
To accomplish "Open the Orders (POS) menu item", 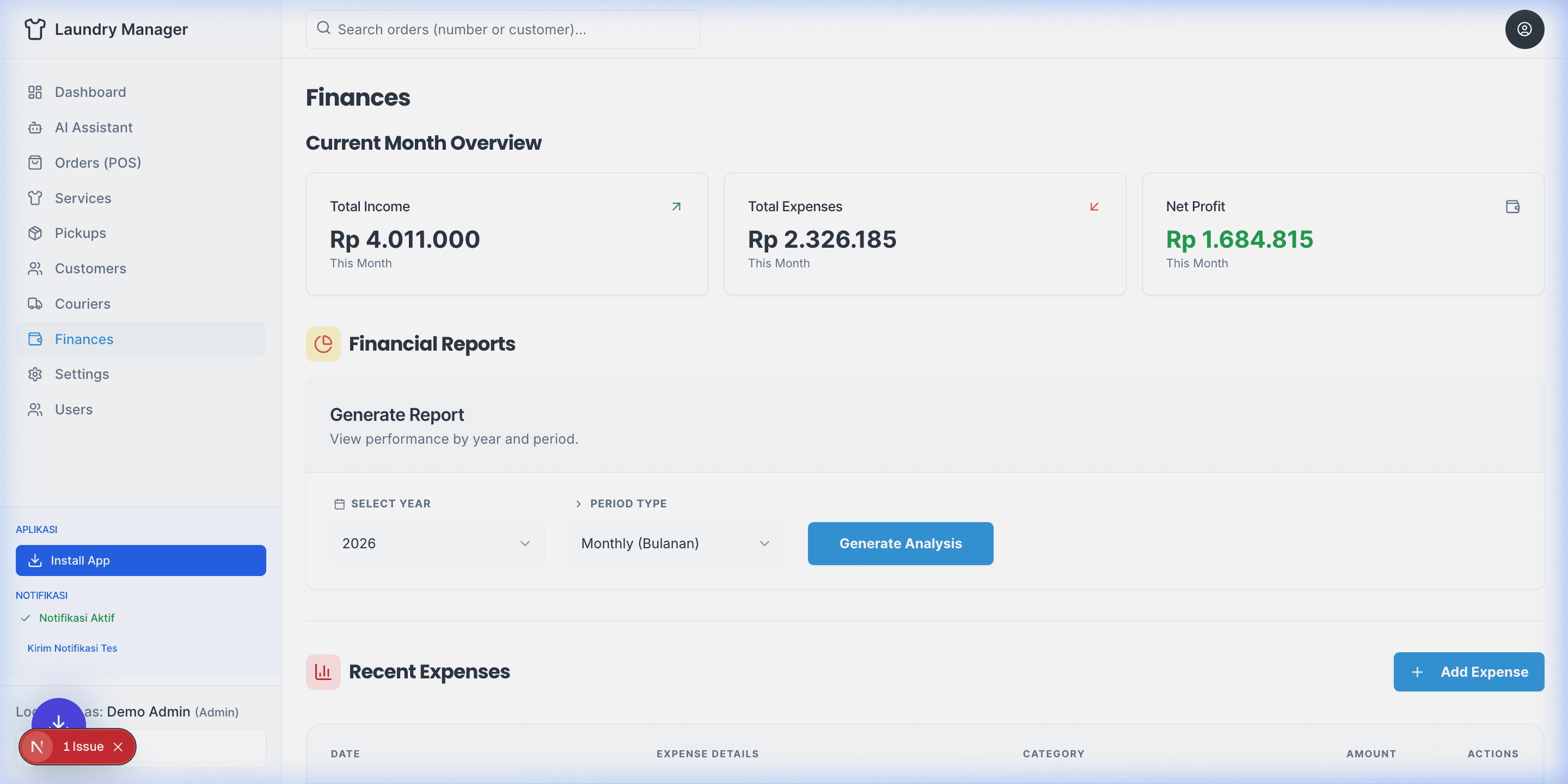I will pos(97,163).
